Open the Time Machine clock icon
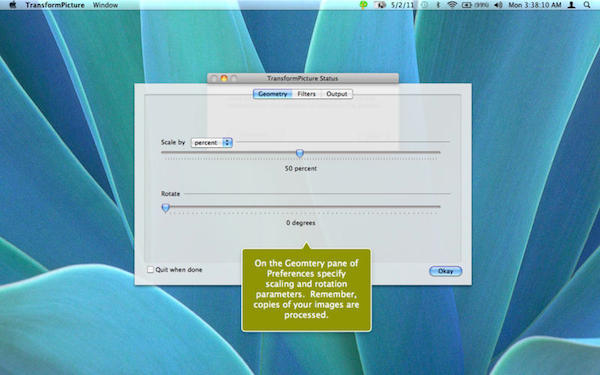Image resolution: width=600 pixels, height=375 pixels. coord(425,5)
